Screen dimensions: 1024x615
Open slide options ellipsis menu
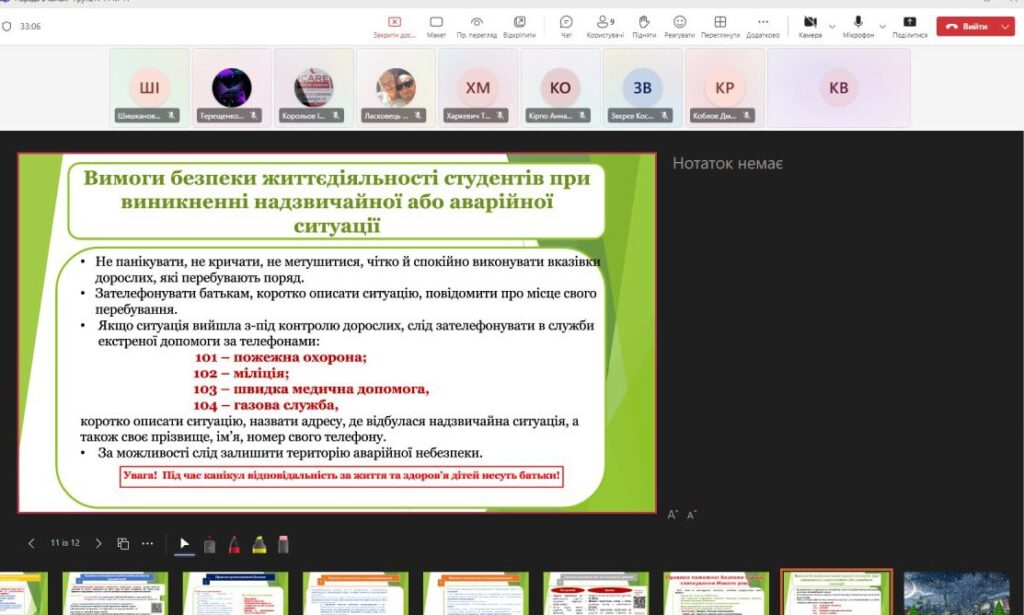[x=148, y=544]
